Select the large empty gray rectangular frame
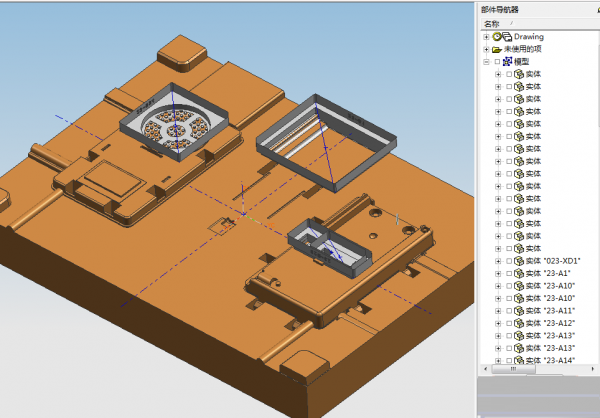Screen dimensions: 600x418 [x=326, y=143]
